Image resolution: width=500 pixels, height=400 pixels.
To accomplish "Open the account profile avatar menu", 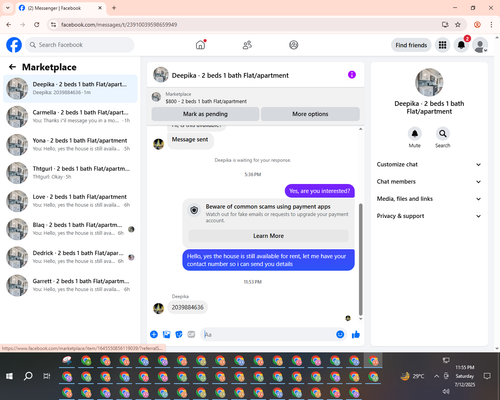I will tap(480, 45).
